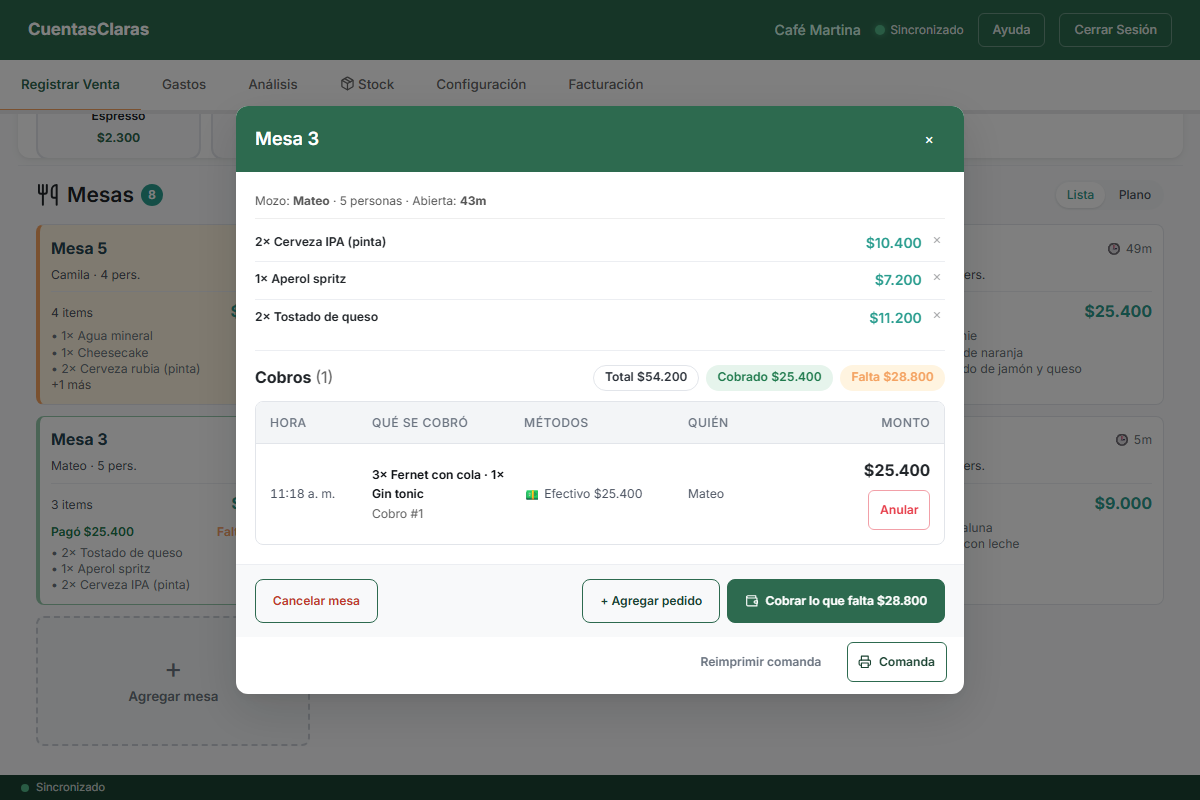
Task: Open the Ayuda button in header
Action: pyautogui.click(x=1011, y=30)
